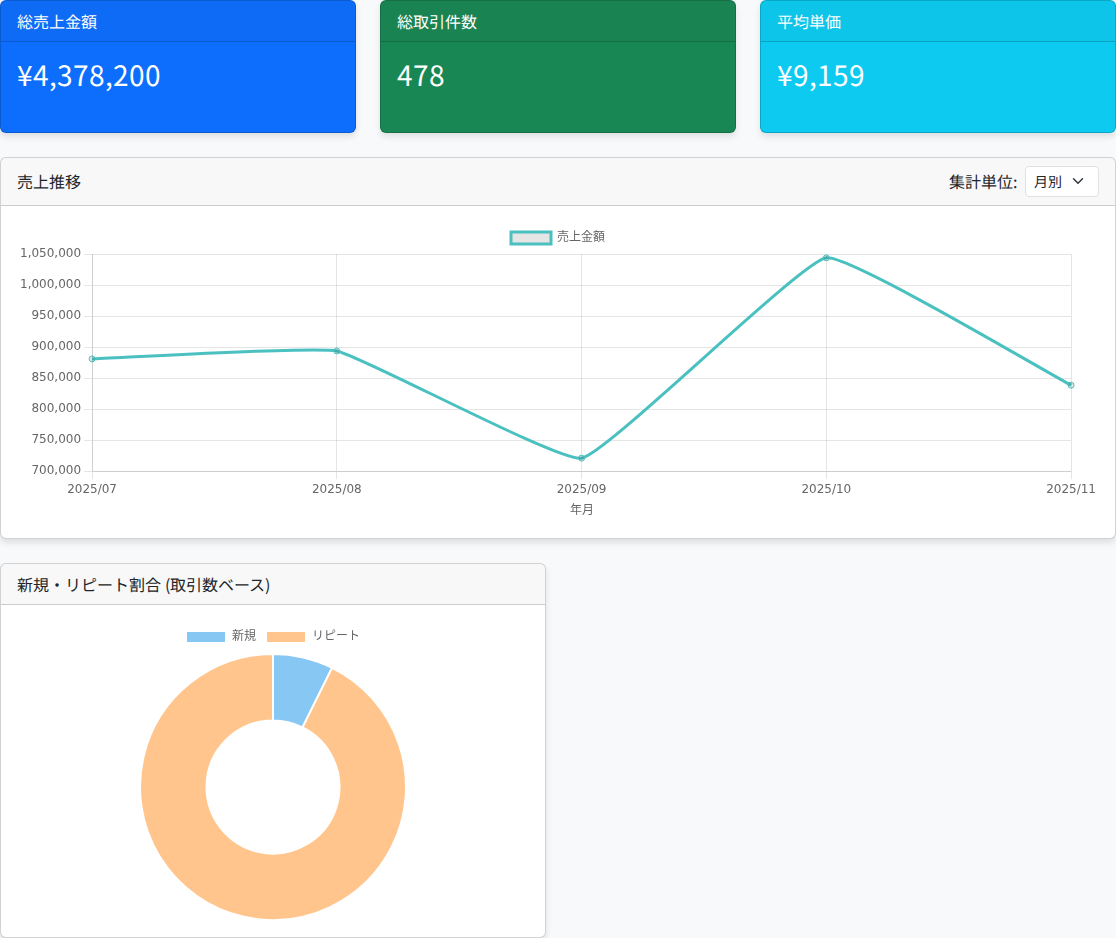Click the 2025/07 data point on line chart
The width and height of the screenshot is (1116, 938).
click(92, 359)
